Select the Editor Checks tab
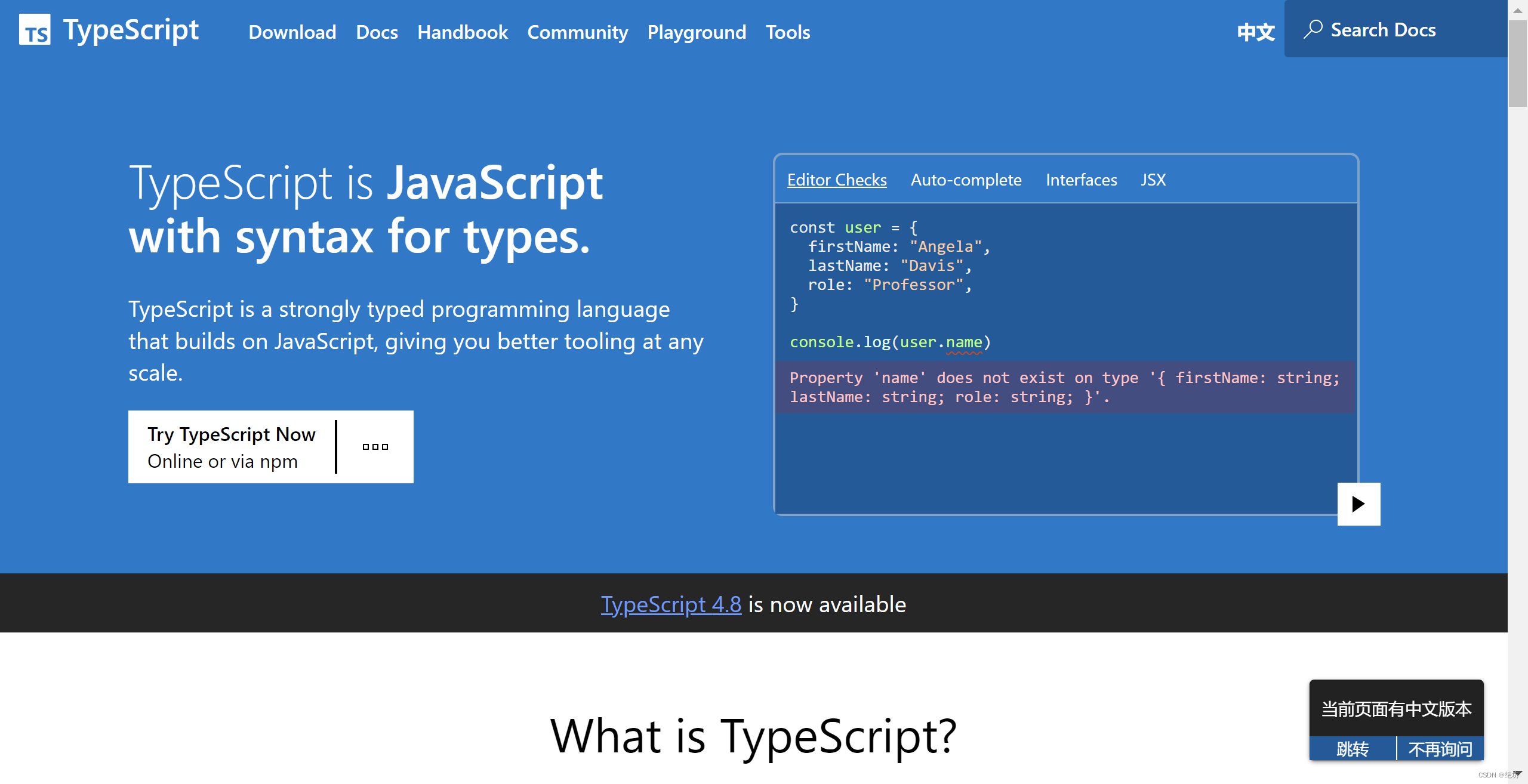This screenshot has height=784, width=1528. (x=837, y=180)
